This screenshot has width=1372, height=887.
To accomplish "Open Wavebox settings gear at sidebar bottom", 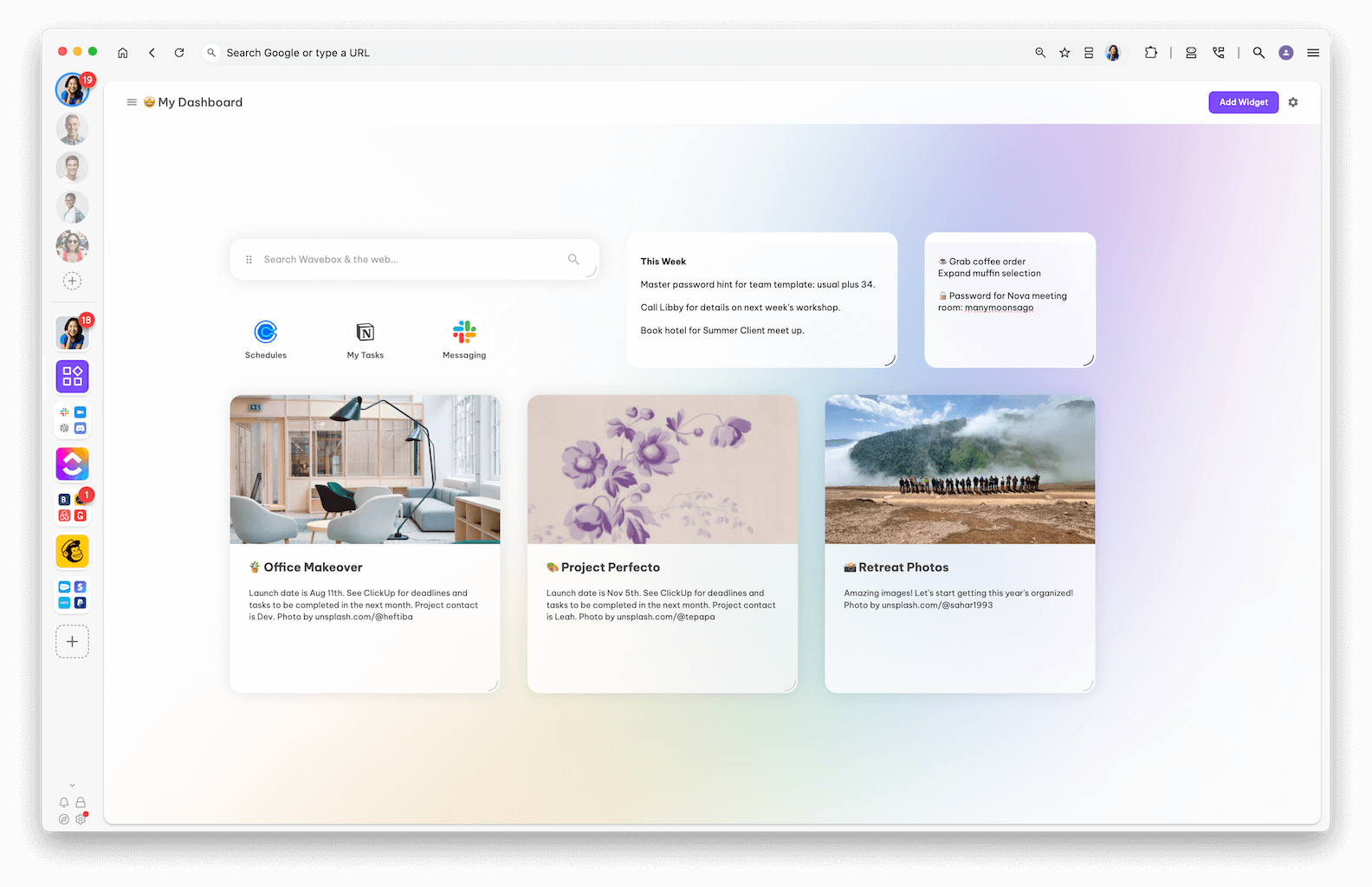I will [81, 819].
